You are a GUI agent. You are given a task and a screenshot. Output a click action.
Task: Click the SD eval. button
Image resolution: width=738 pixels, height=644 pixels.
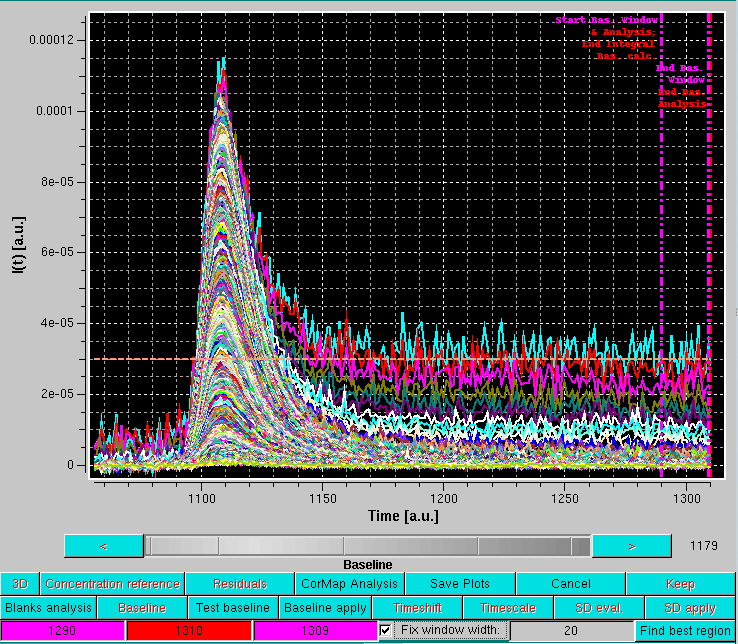click(597, 608)
